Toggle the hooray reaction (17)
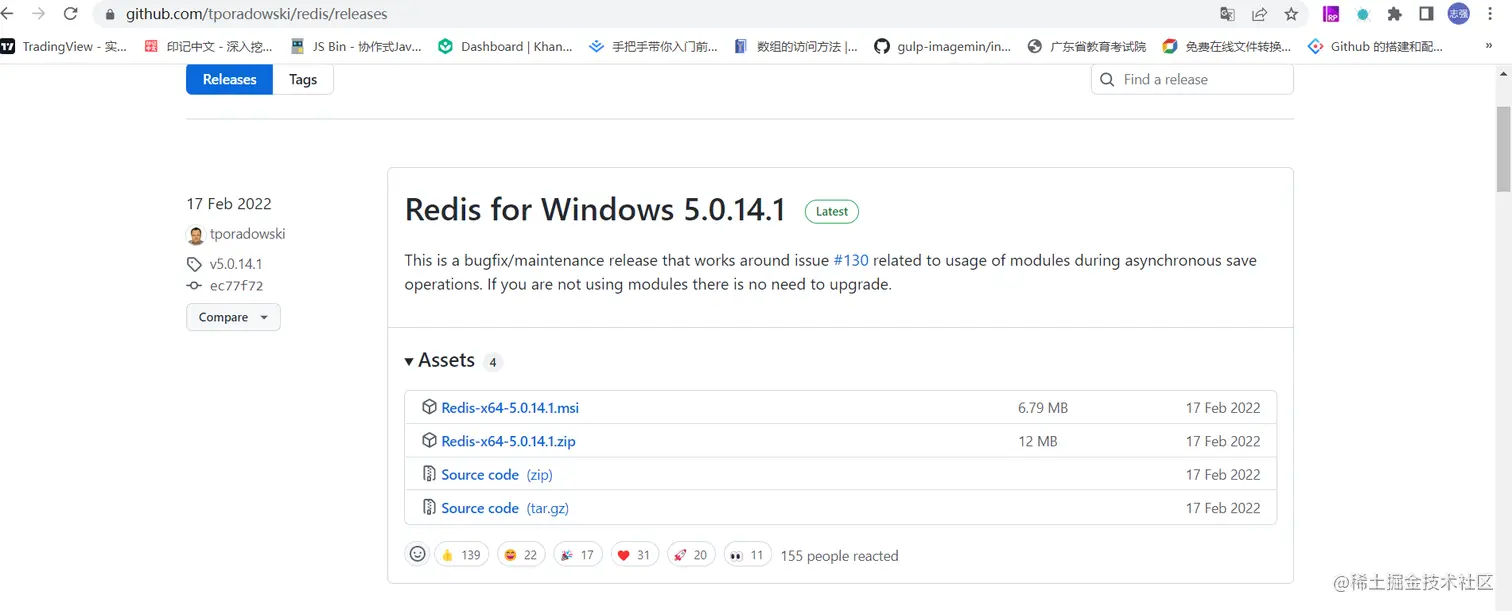Screen dimensions: 1512x611 (x=578, y=555)
